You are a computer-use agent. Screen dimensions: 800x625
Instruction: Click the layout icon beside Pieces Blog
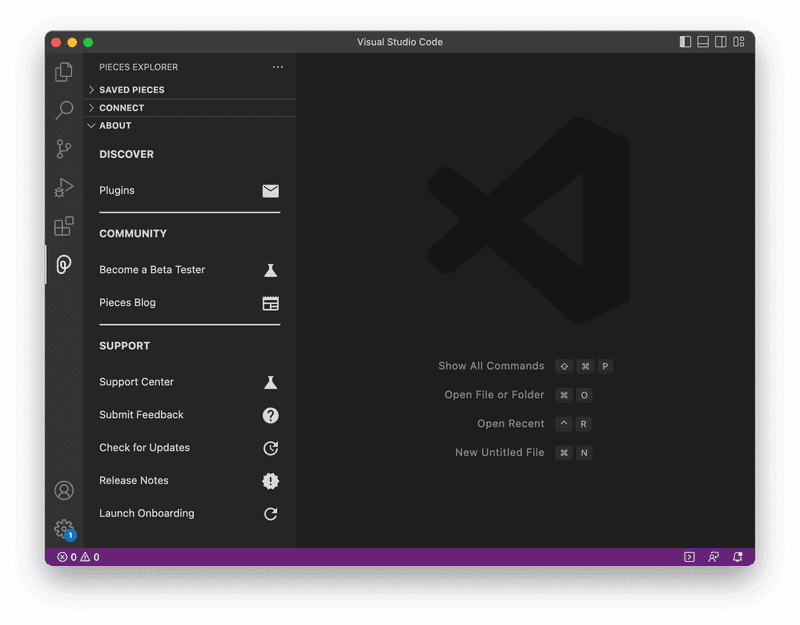click(270, 303)
